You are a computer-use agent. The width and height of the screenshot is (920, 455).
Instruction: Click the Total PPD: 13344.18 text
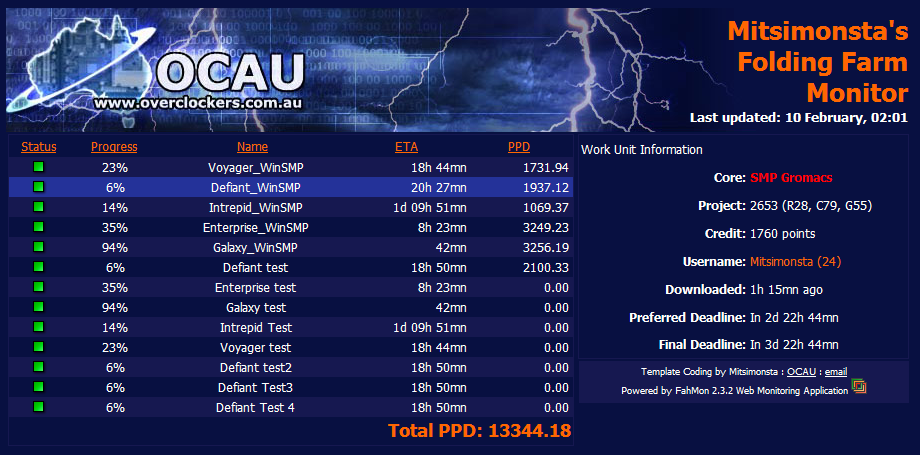point(479,430)
